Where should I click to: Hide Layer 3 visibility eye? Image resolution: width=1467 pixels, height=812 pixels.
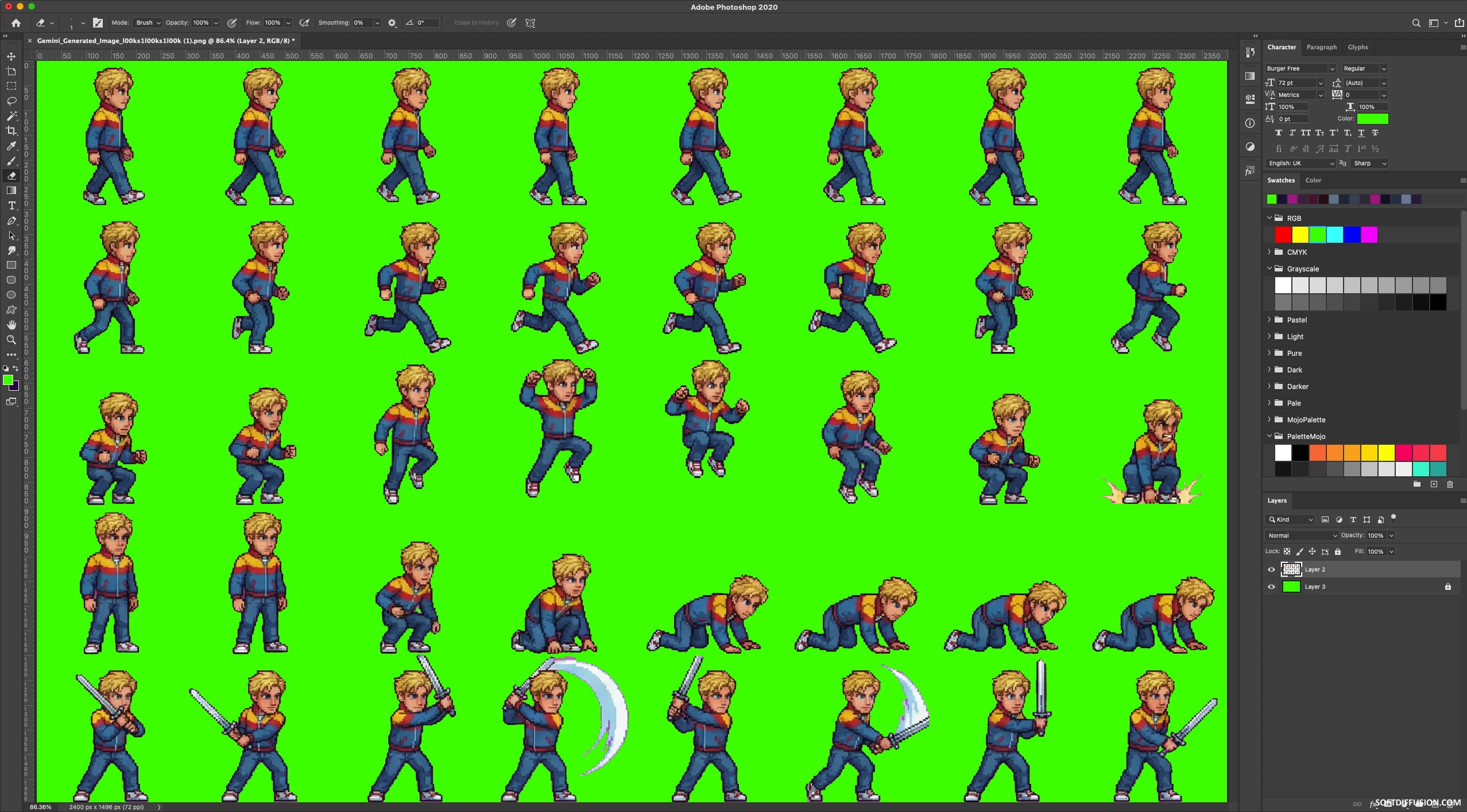[x=1271, y=586]
